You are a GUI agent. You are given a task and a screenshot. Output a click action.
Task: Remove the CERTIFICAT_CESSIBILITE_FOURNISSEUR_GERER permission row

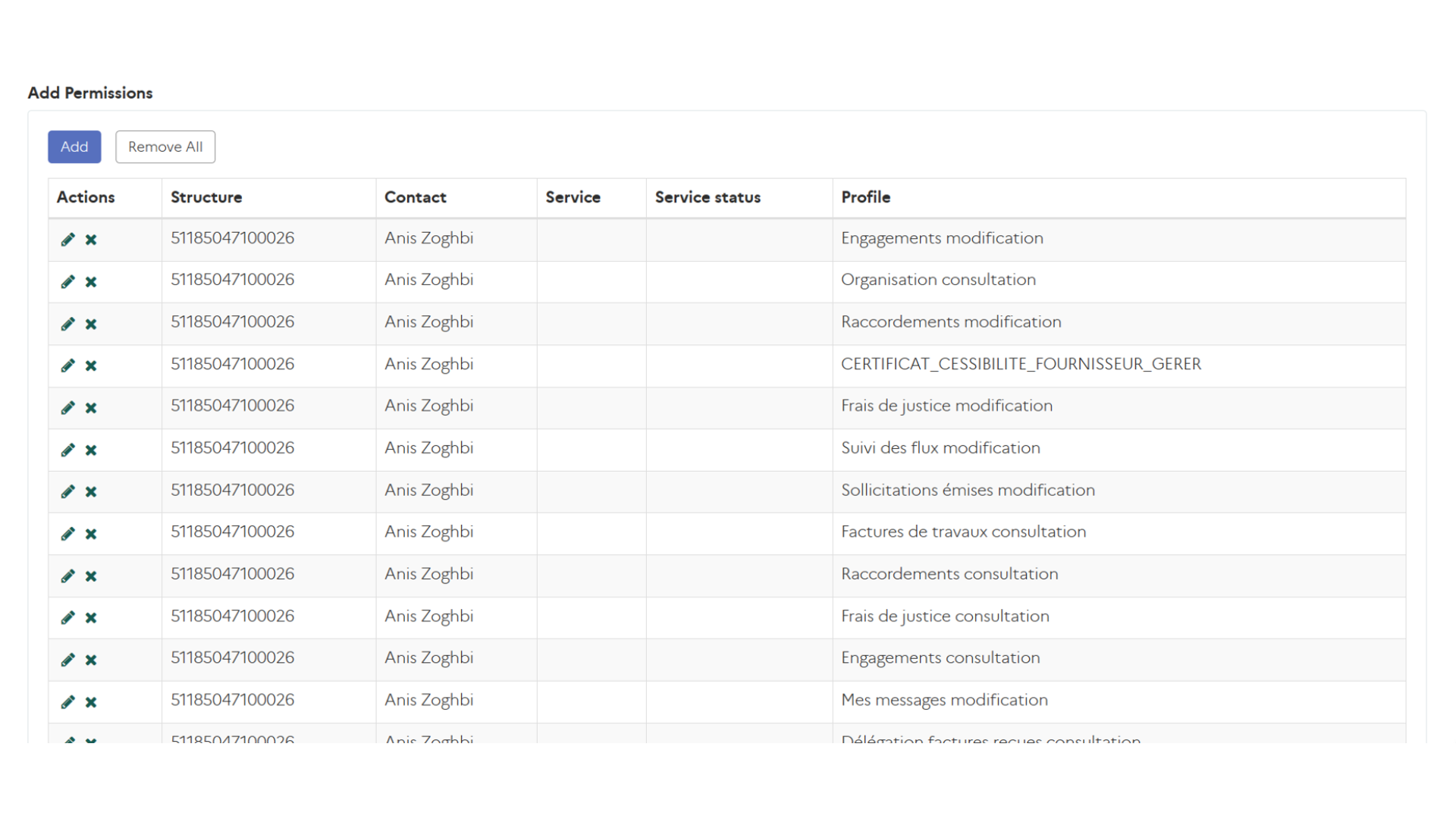tap(91, 366)
